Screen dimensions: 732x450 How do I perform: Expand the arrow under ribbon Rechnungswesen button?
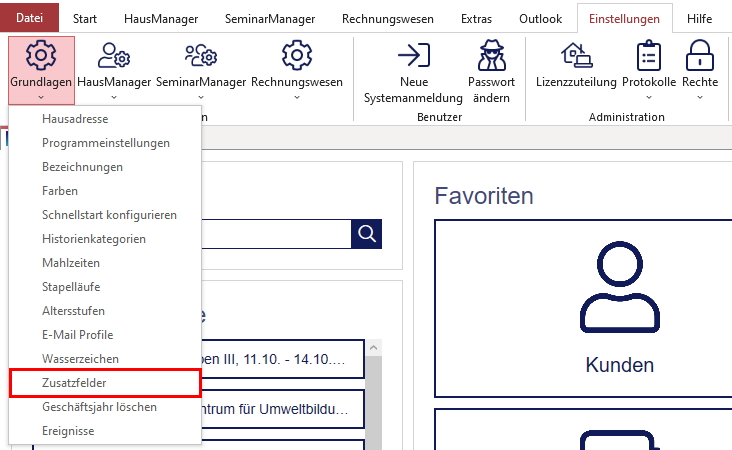tap(297, 98)
